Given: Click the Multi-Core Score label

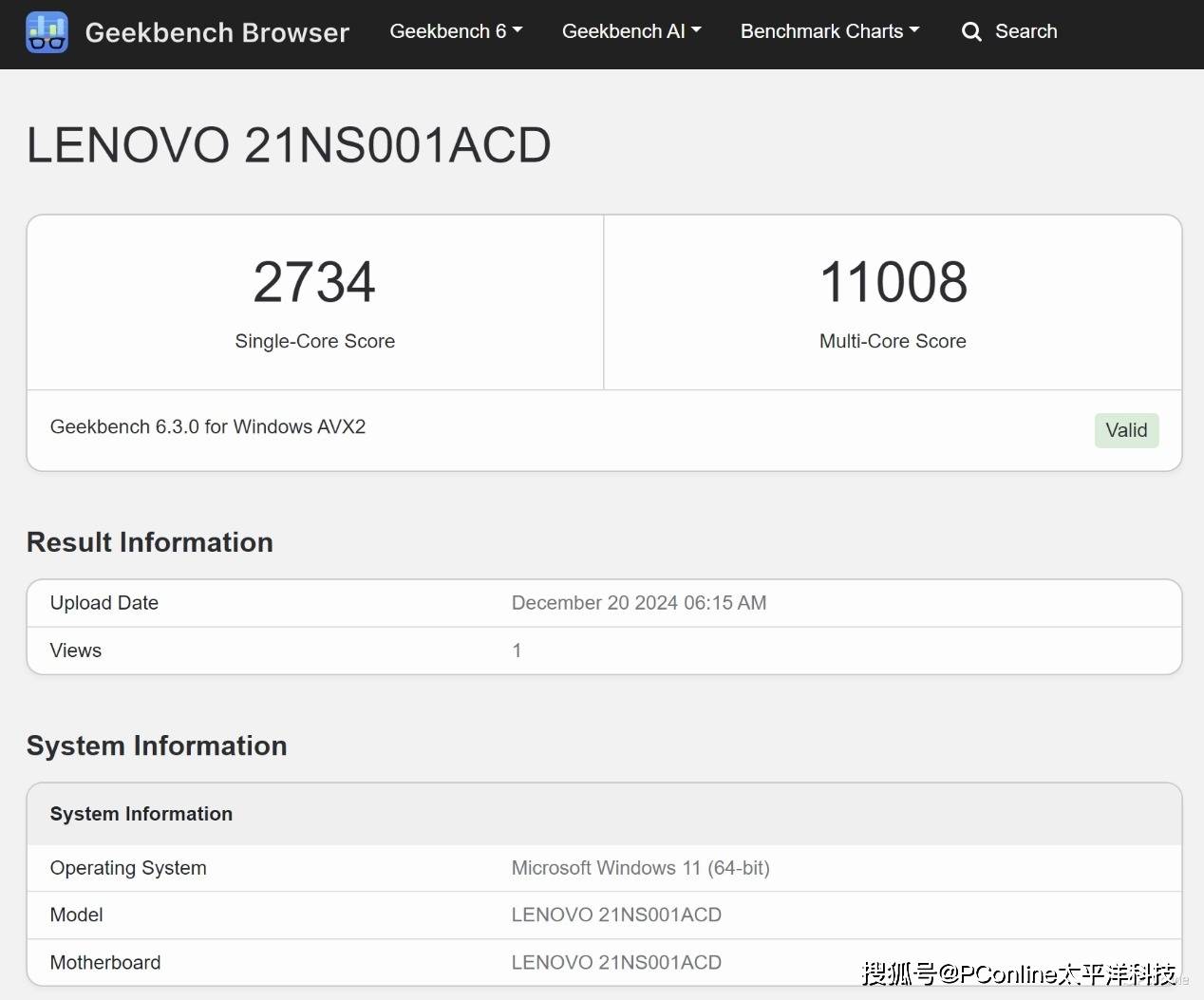Looking at the screenshot, I should click(893, 341).
